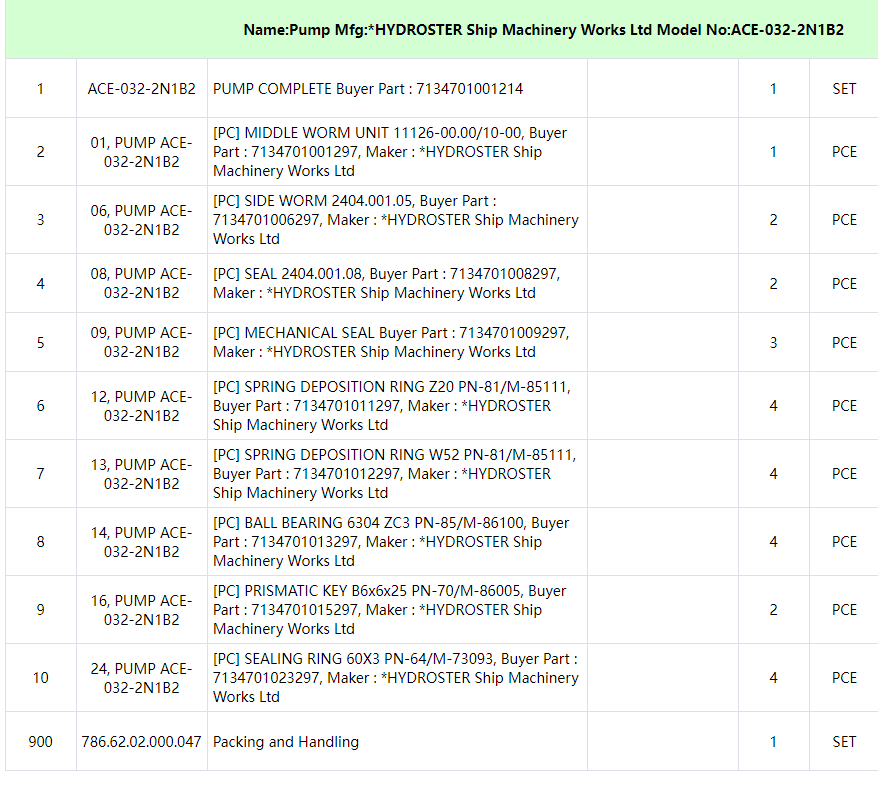Screen dimensions: 878x785
Task: Click empty remarks cell for BALL BEARING row
Action: (662, 542)
